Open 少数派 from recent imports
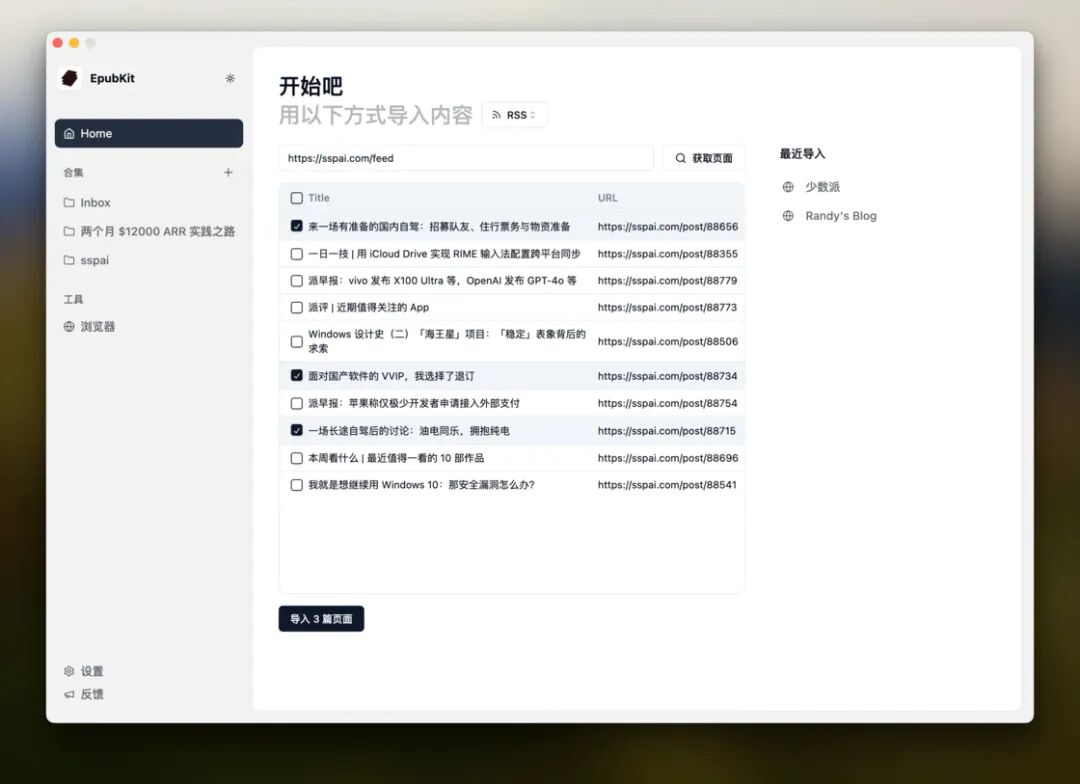Screen dimensions: 1080x784 tap(822, 187)
